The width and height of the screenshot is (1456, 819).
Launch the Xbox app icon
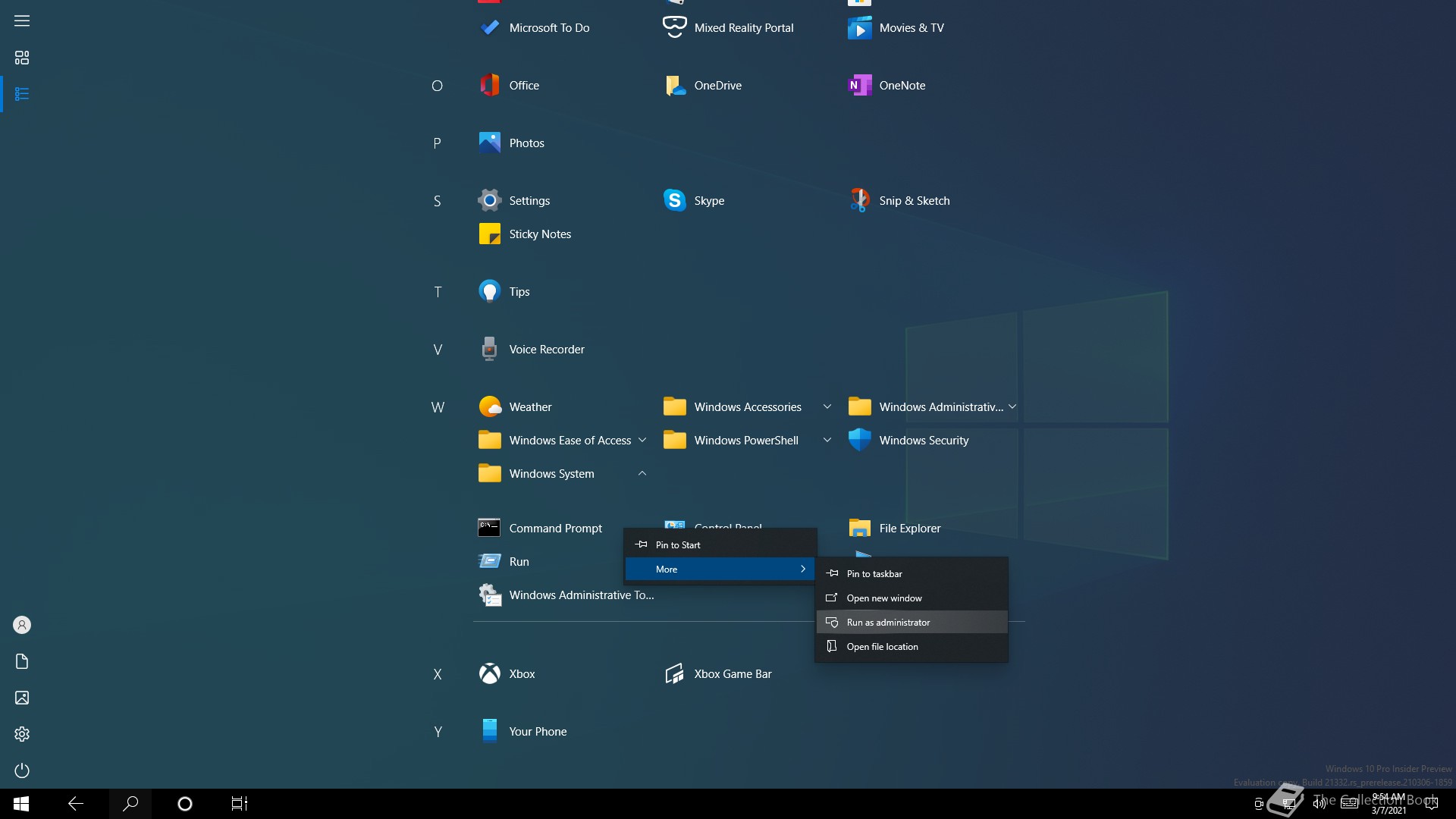point(490,674)
